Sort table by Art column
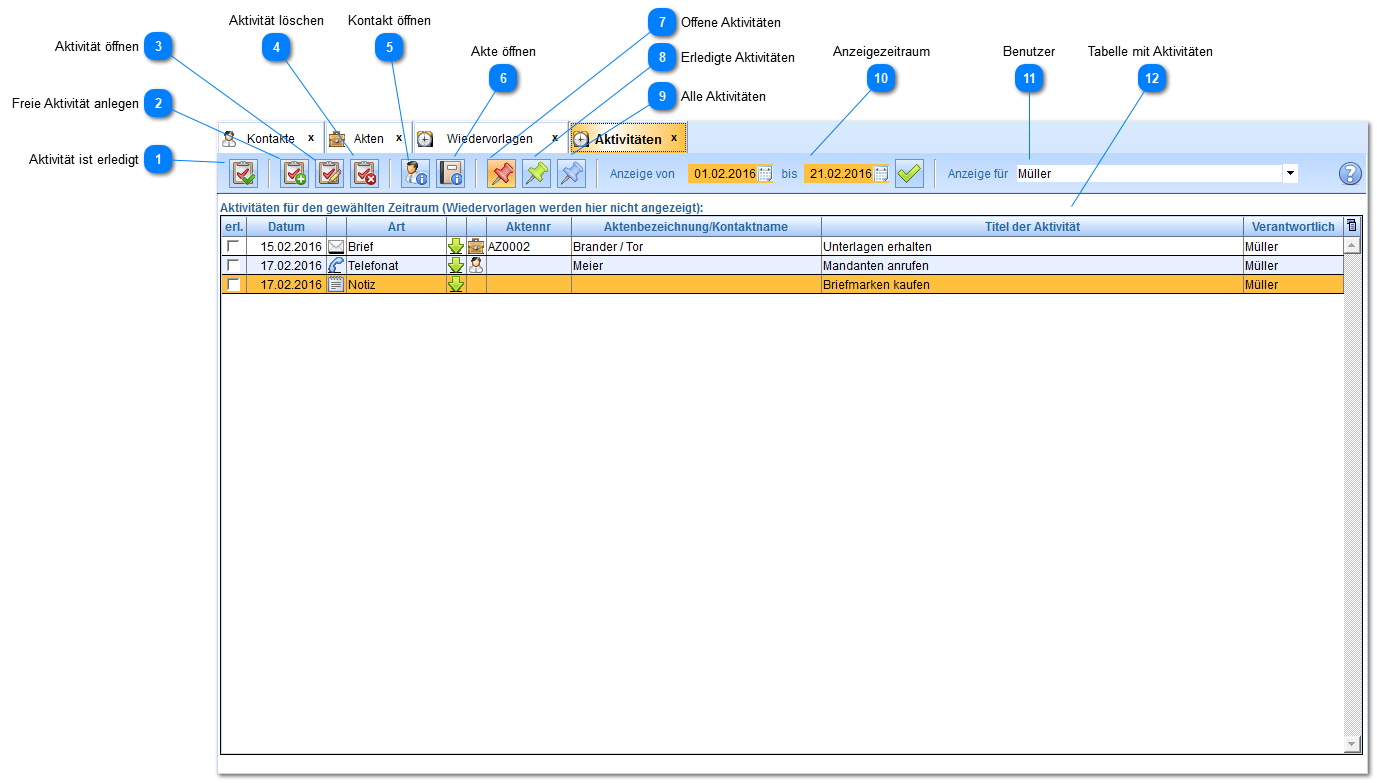Viewport: 1377px width, 783px height. click(396, 227)
